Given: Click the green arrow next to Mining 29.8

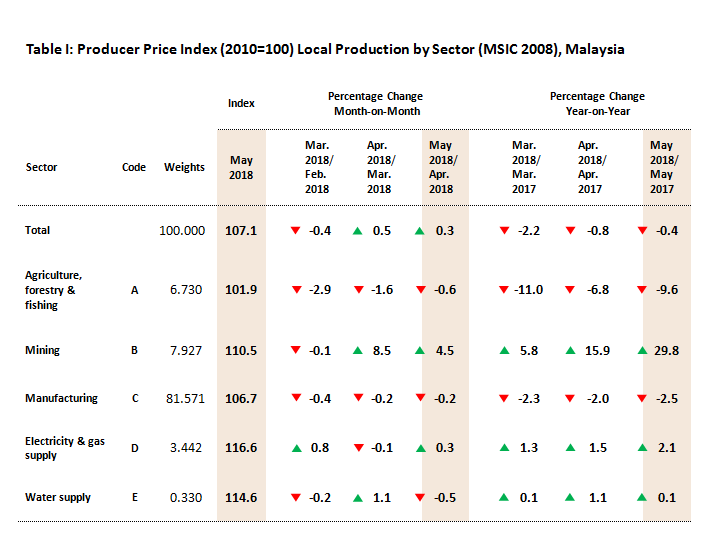Looking at the screenshot, I should 641,351.
